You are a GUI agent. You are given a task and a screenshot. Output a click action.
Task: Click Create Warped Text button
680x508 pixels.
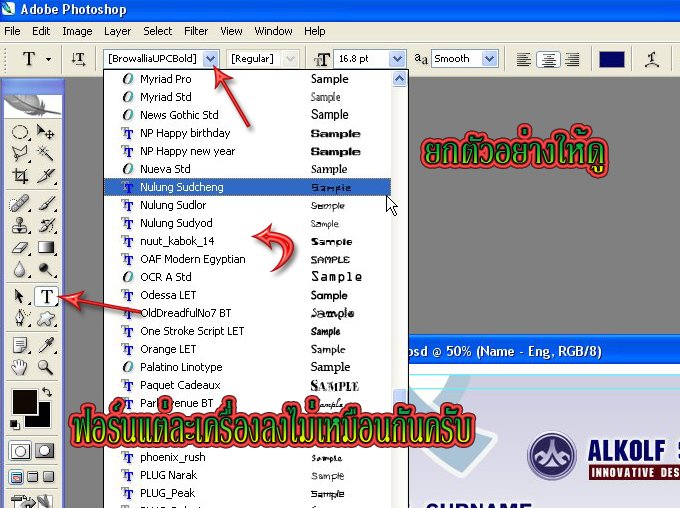652,59
